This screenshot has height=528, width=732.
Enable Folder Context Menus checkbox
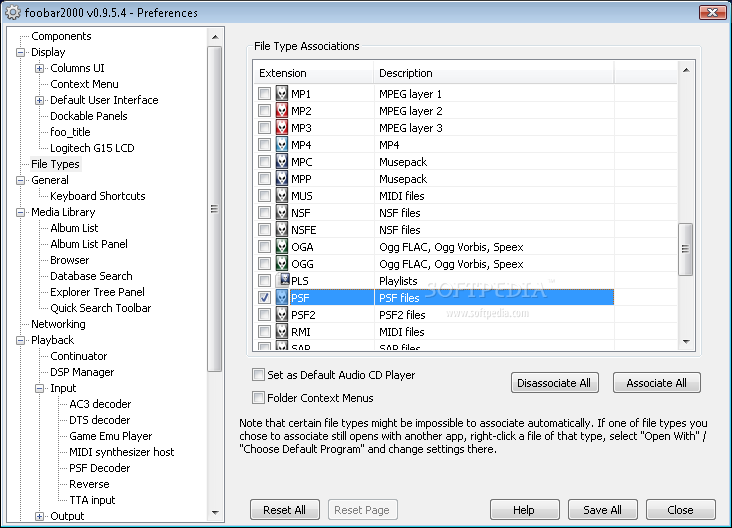point(258,397)
